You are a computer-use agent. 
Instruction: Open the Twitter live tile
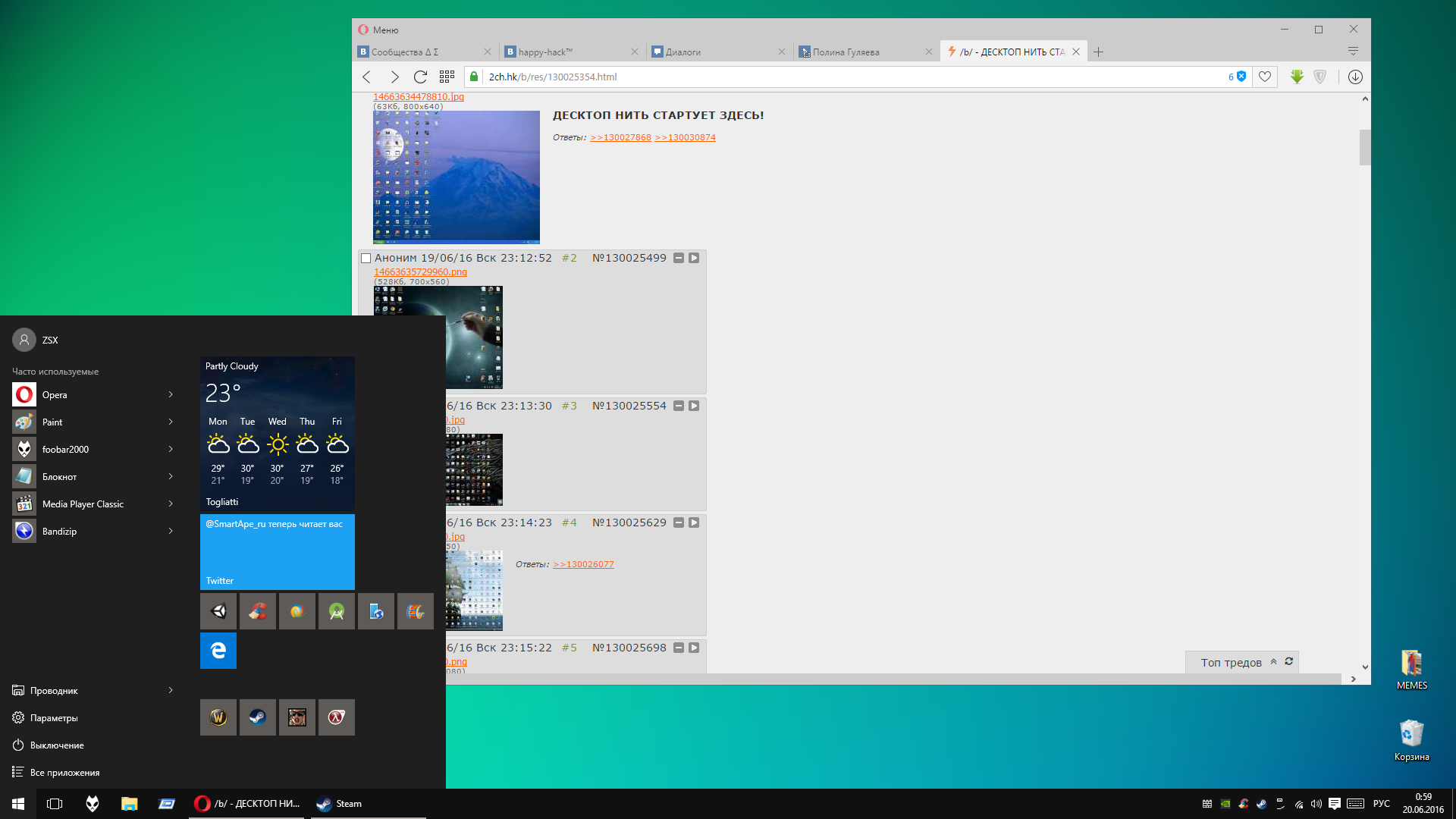278,552
